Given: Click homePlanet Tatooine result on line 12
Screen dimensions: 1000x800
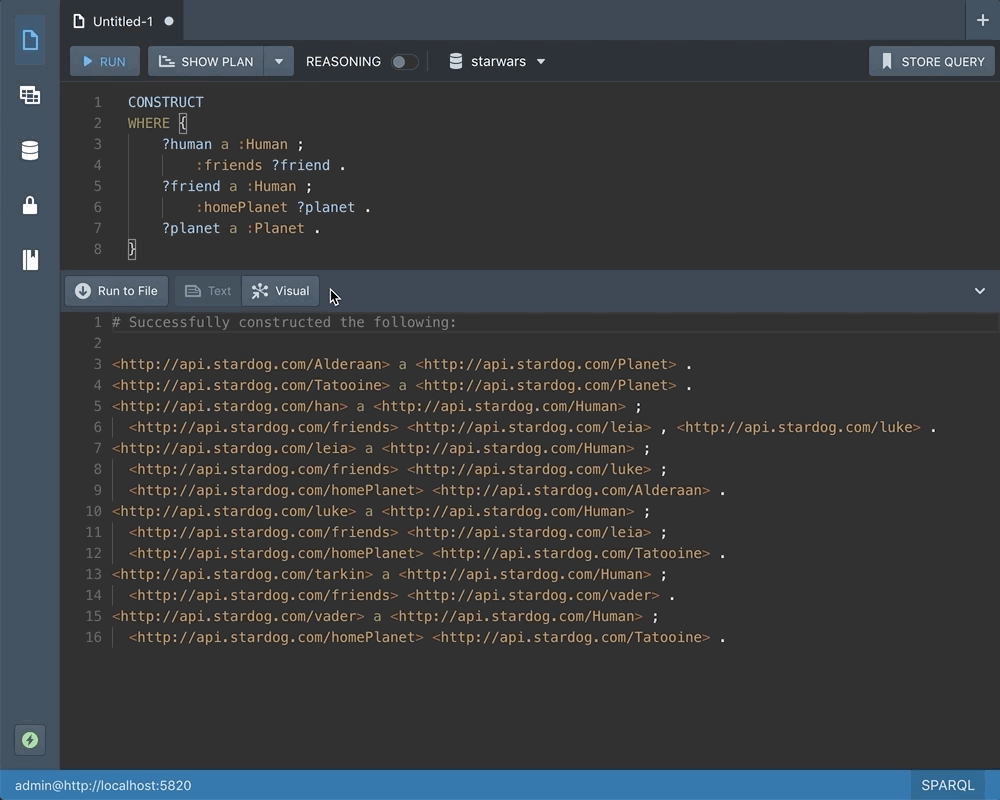Looking at the screenshot, I should point(427,554).
